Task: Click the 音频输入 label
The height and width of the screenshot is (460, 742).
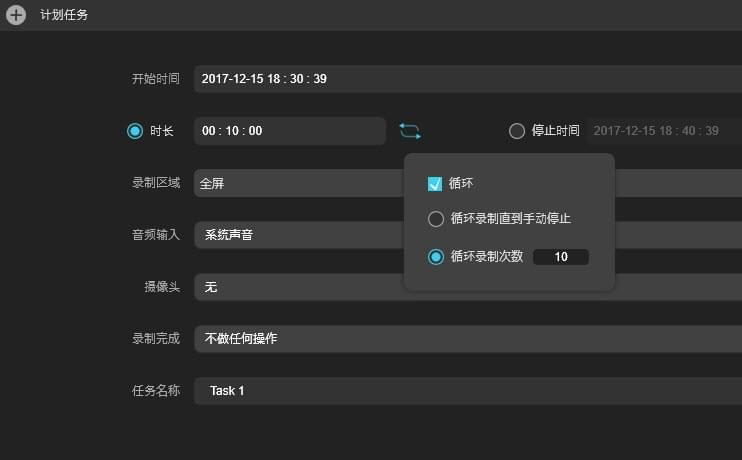Action: tap(156, 235)
